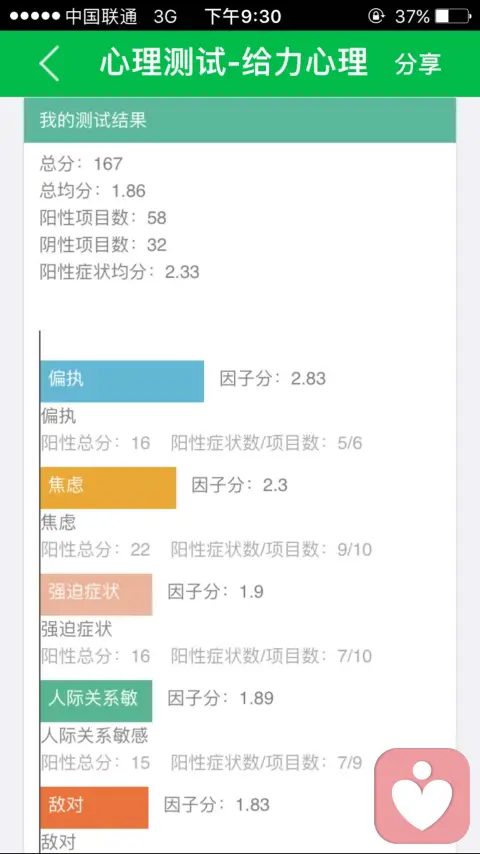Select the green 人际关系敏 bar
The height and width of the screenshot is (854, 480).
(x=96, y=700)
